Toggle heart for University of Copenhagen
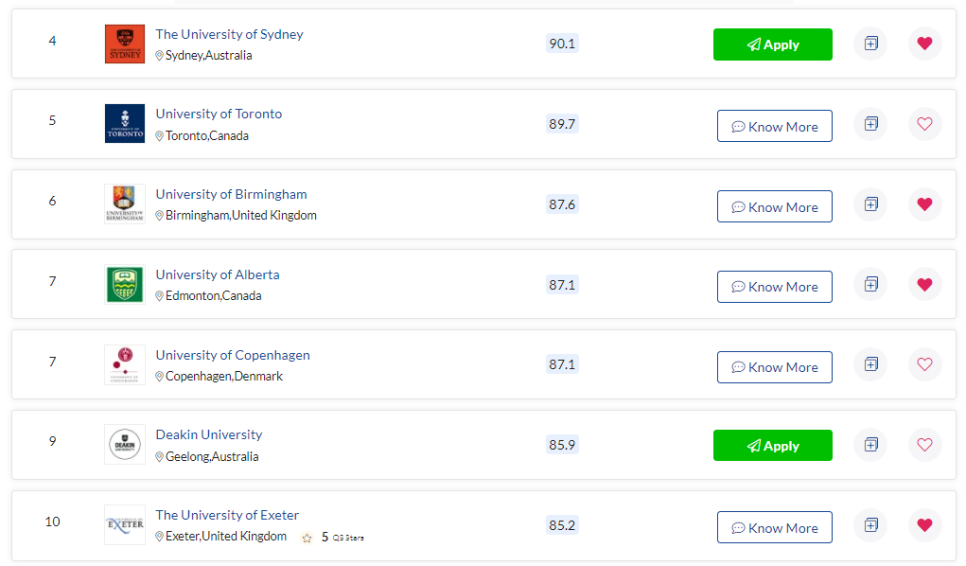This screenshot has height=566, width=966. pos(925,365)
